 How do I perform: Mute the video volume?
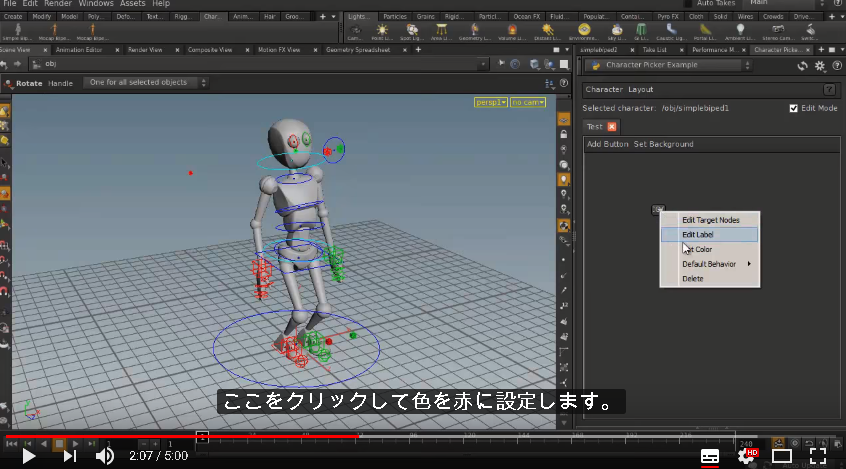click(105, 456)
